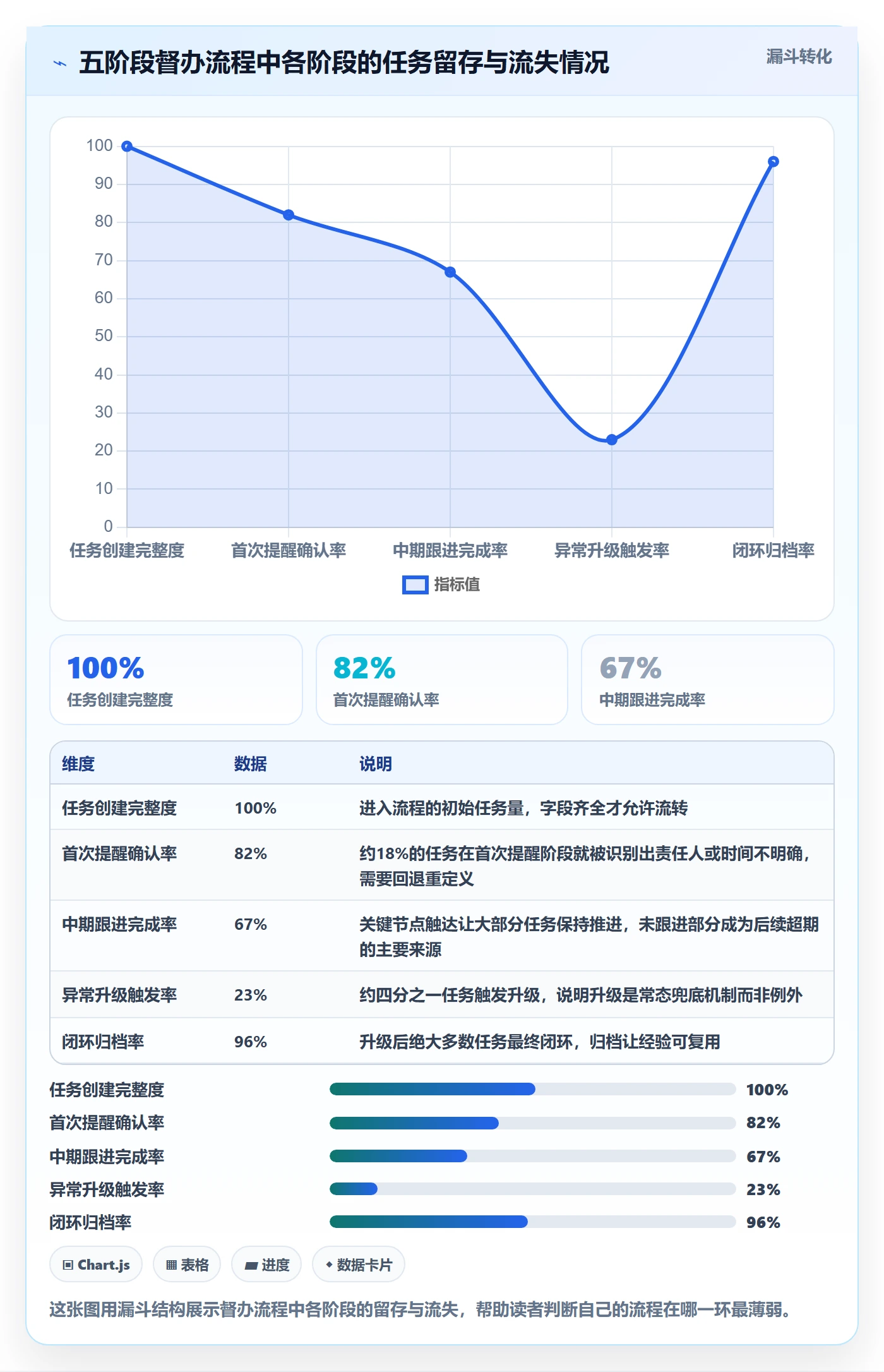The height and width of the screenshot is (1372, 884).
Task: Select the 表格 tag
Action: 187,1265
